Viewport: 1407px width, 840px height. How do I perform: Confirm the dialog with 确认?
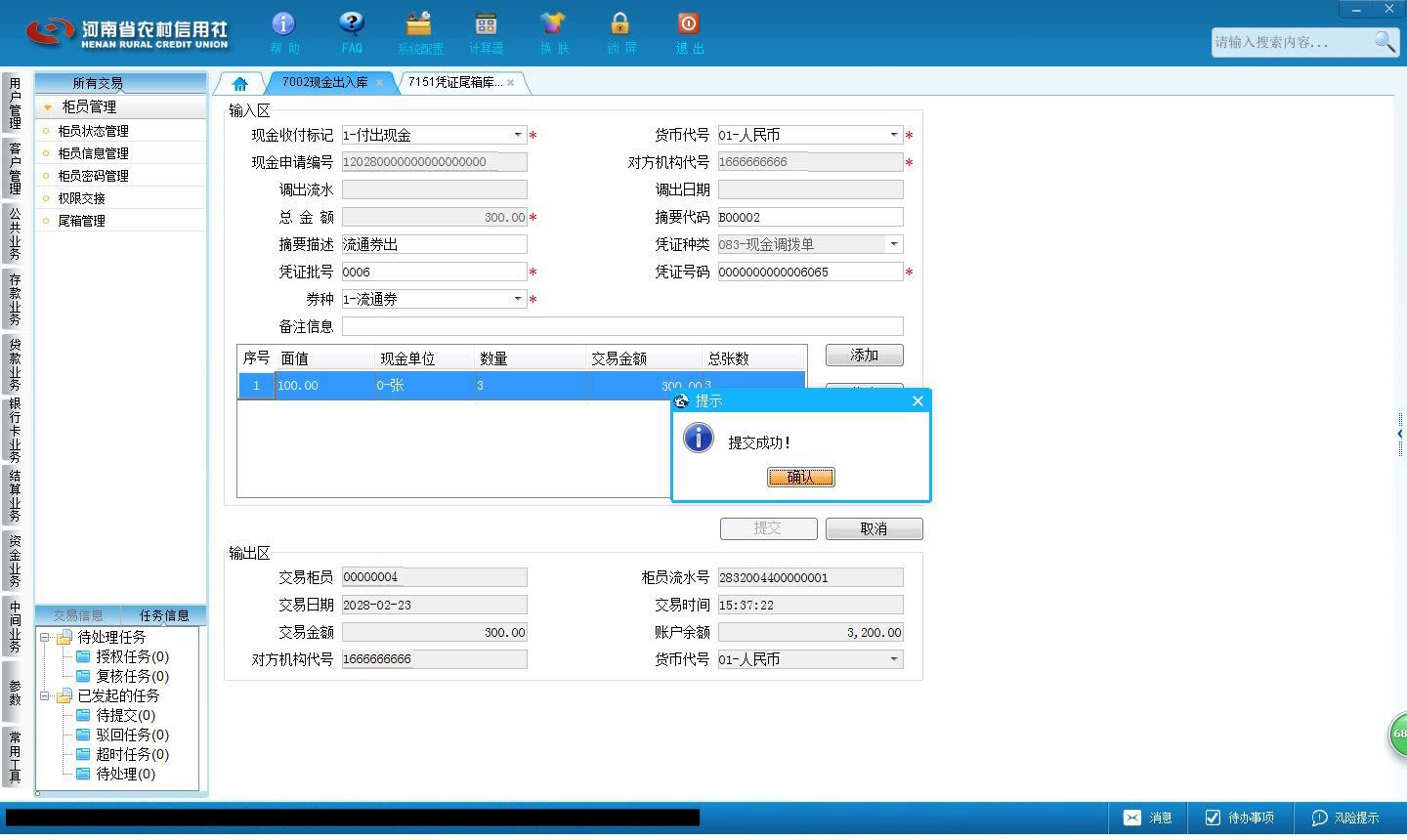coord(800,477)
